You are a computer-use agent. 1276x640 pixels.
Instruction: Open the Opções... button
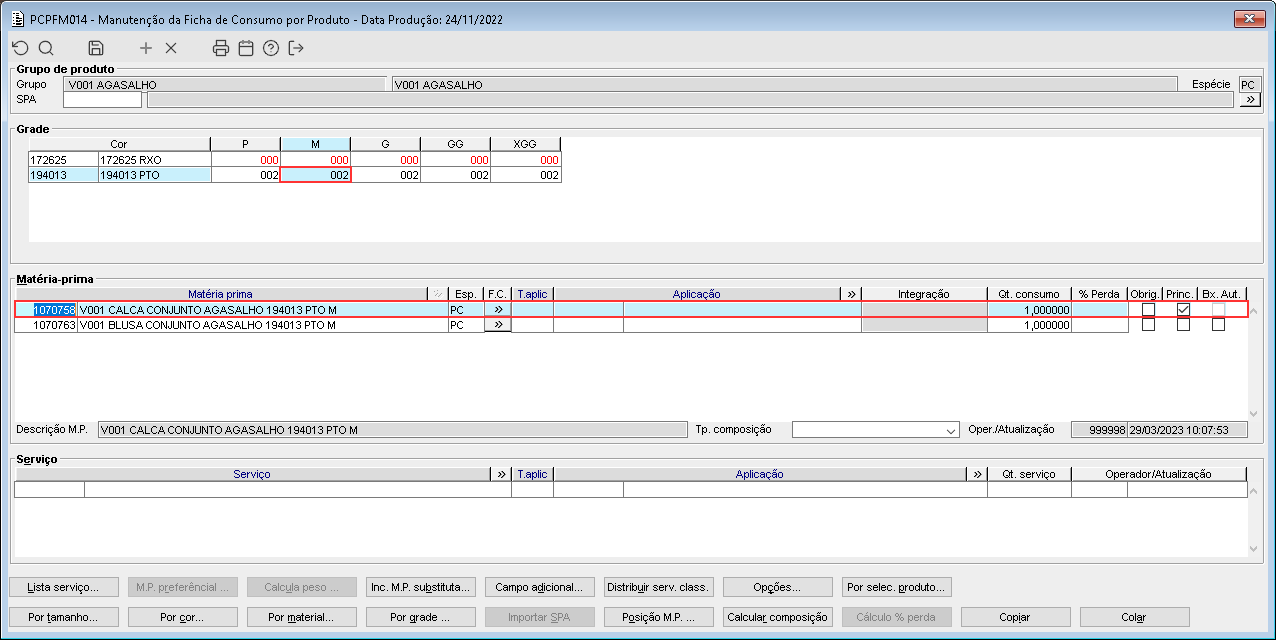click(x=779, y=587)
